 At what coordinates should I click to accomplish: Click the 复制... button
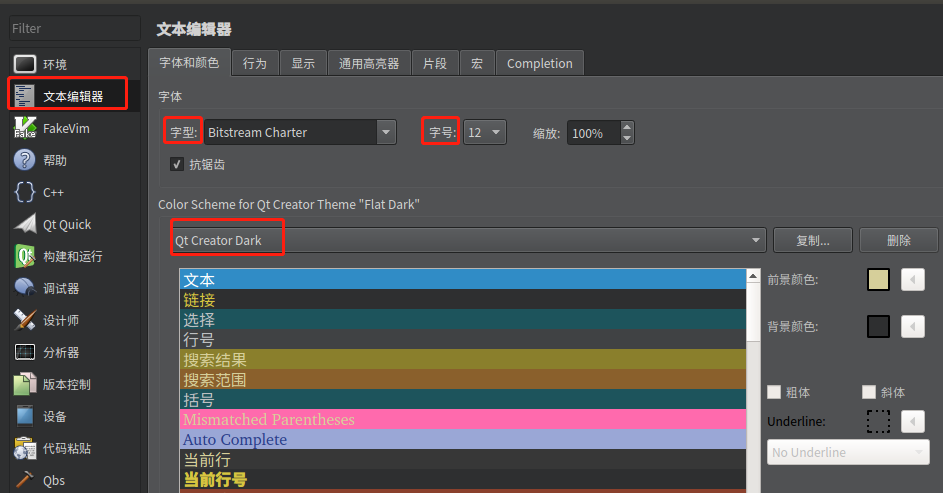[x=812, y=240]
